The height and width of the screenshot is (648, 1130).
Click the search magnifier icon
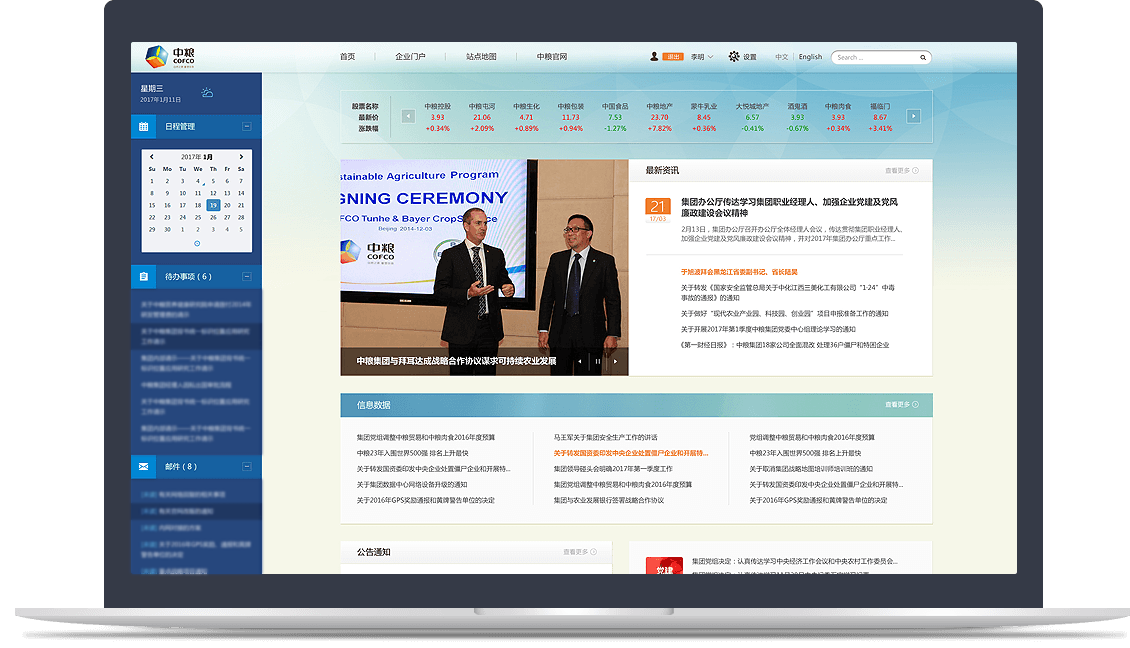tap(923, 57)
